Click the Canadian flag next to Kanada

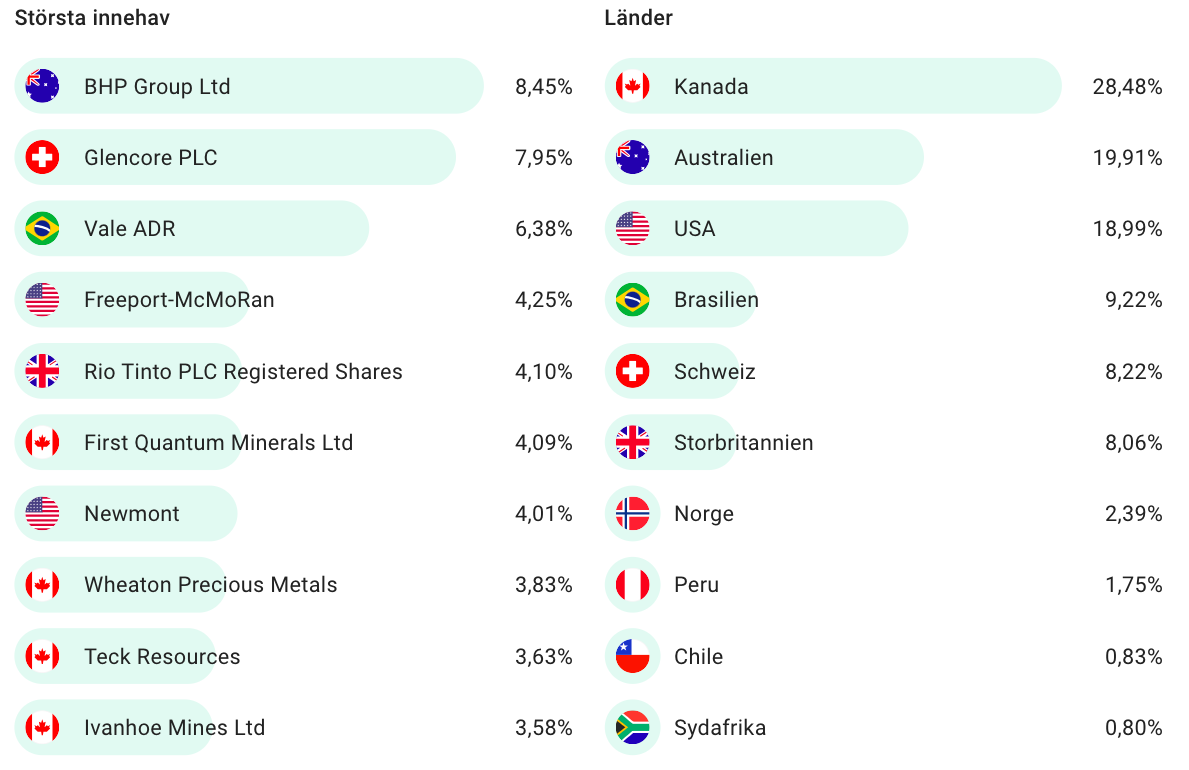(632, 86)
